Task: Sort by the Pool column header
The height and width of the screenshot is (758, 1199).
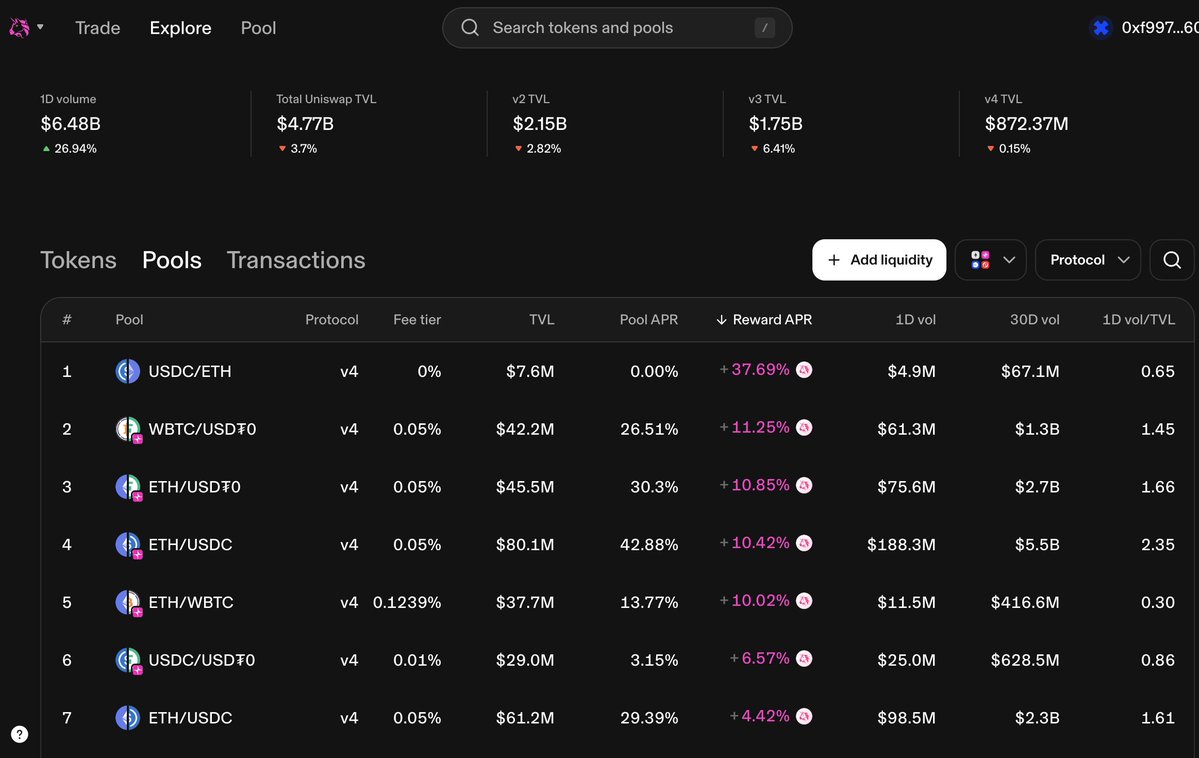Action: click(129, 320)
